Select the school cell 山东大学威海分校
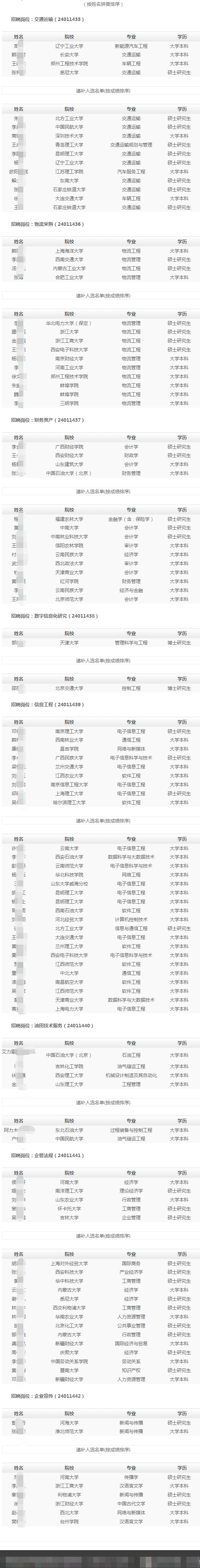Image resolution: width=200 pixels, height=1568 pixels. coord(69,884)
